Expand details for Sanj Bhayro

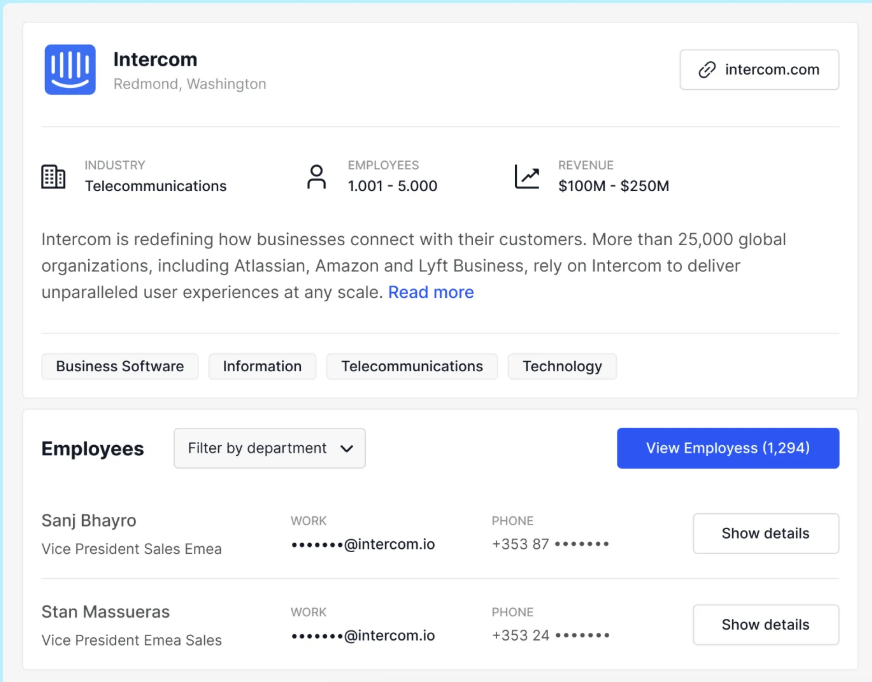tap(765, 533)
